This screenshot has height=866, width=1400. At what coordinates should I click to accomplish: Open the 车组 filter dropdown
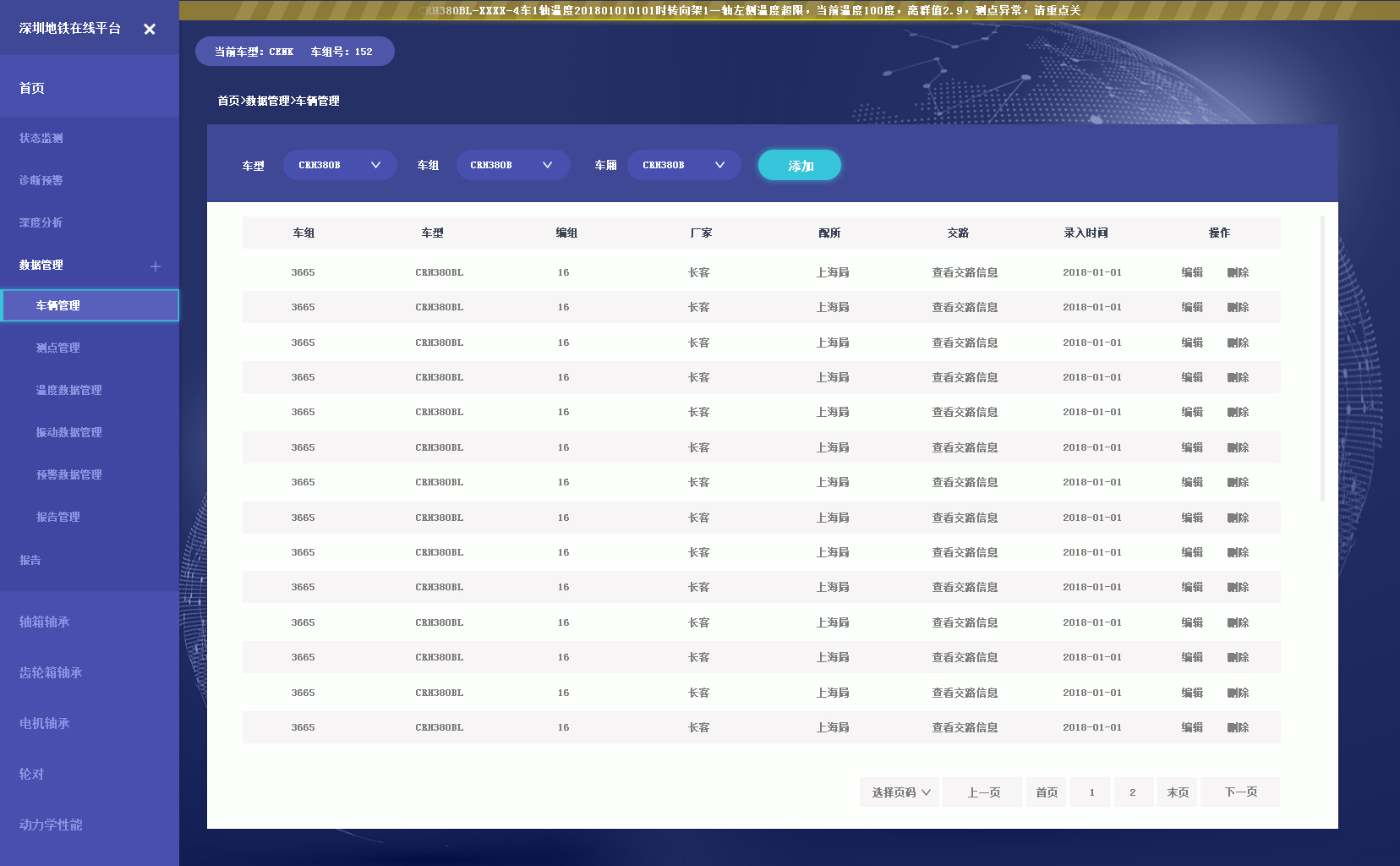coord(513,165)
